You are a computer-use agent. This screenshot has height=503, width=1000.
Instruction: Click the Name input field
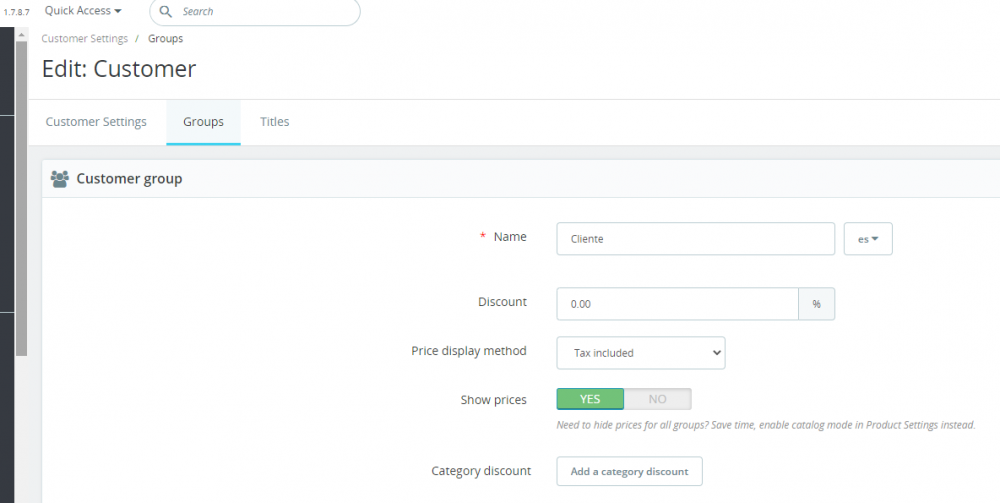click(695, 239)
